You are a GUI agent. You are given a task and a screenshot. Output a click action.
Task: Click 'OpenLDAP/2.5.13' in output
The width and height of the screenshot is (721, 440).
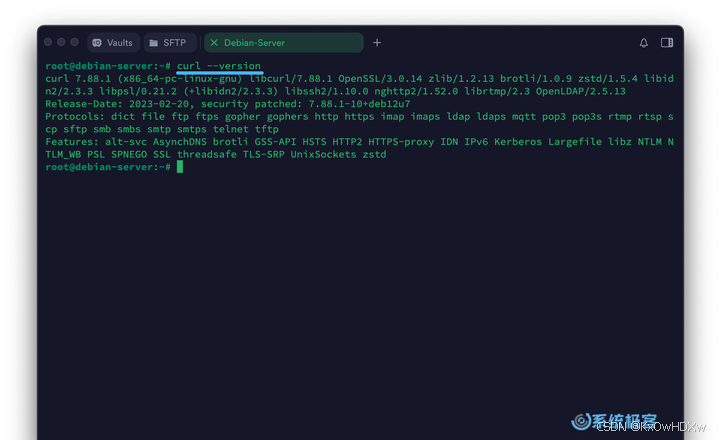pyautogui.click(x=581, y=91)
